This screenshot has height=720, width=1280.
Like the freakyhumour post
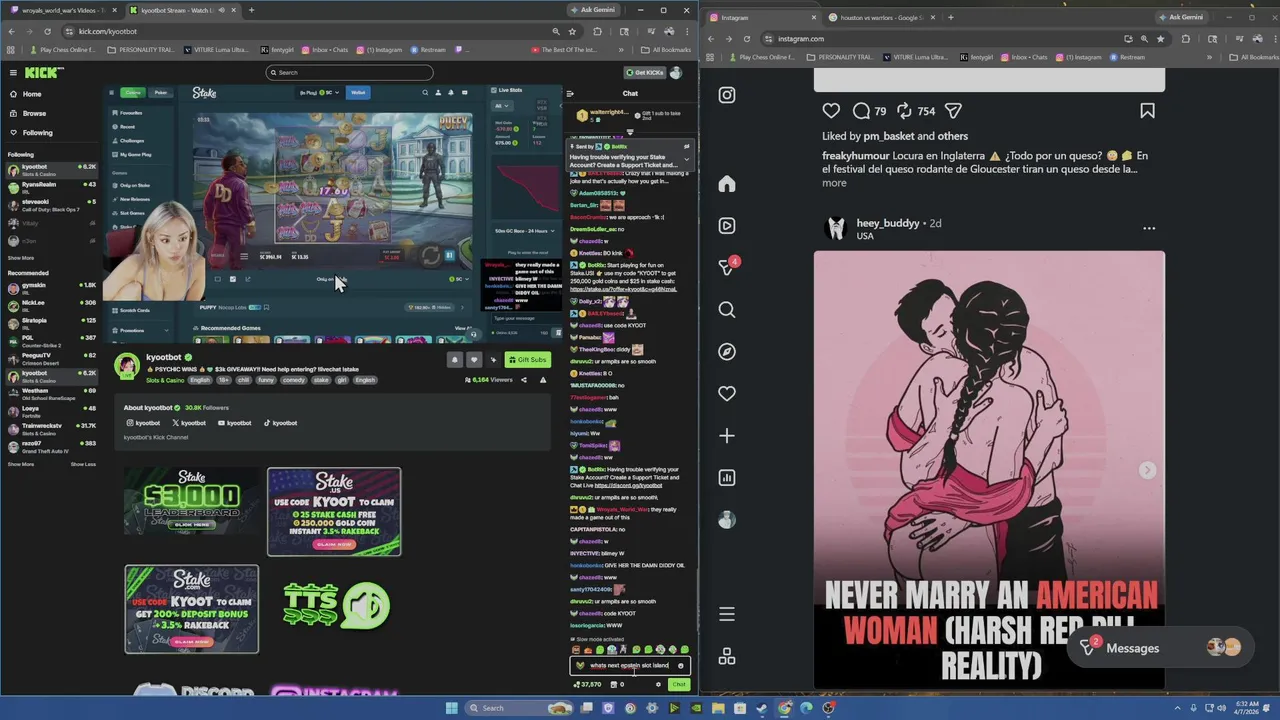(x=831, y=111)
